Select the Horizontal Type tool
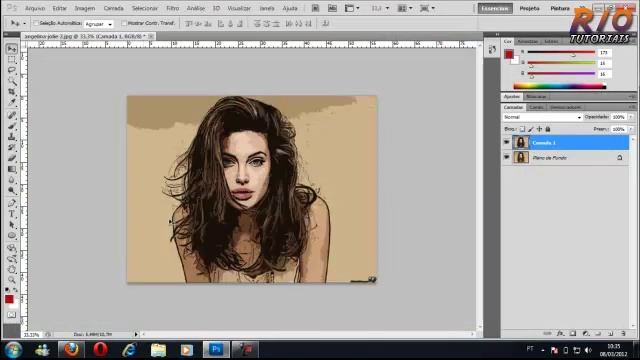Screen dimensions: 640x360 click(12, 214)
